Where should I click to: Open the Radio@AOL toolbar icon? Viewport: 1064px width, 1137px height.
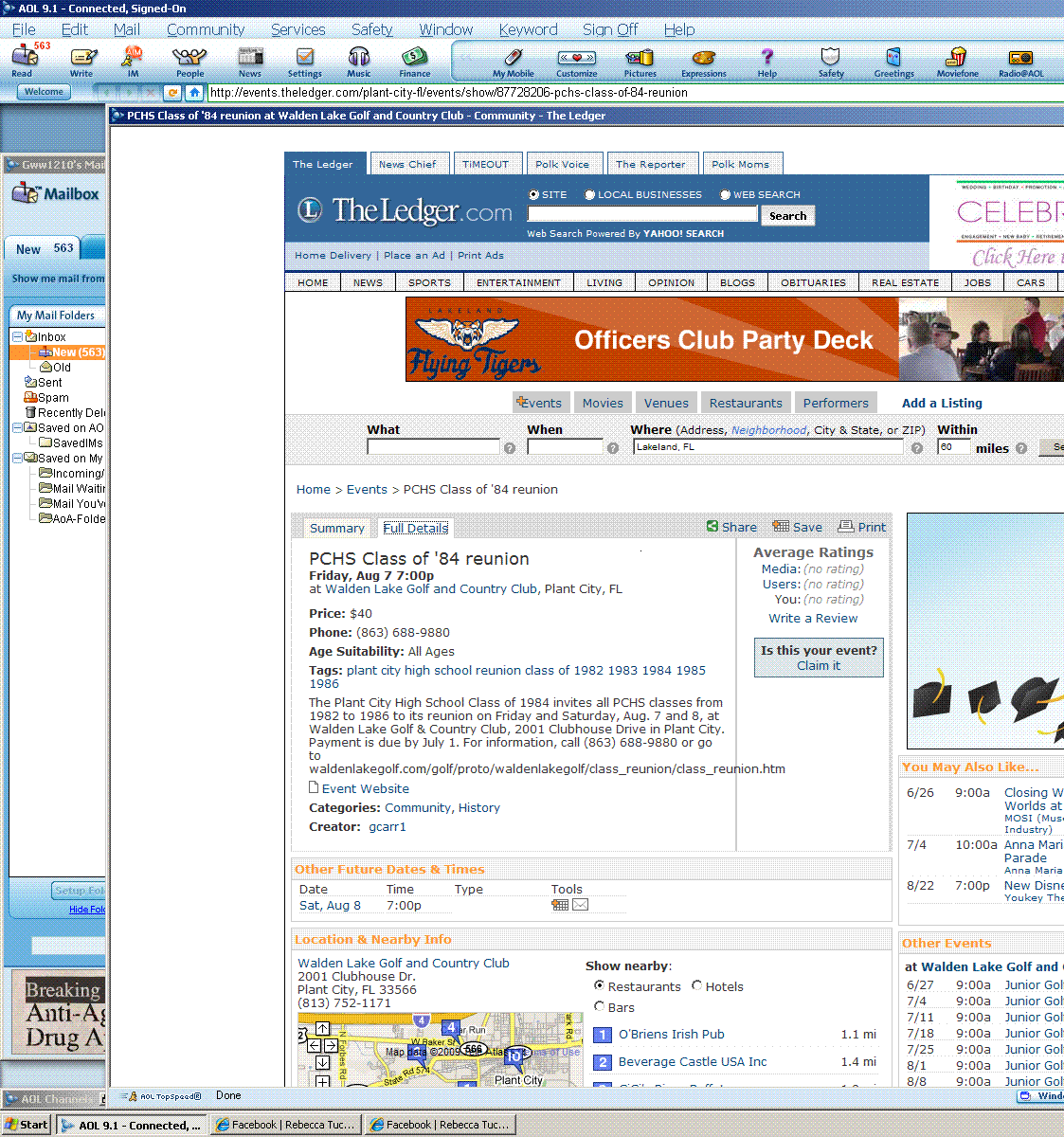point(1021,63)
